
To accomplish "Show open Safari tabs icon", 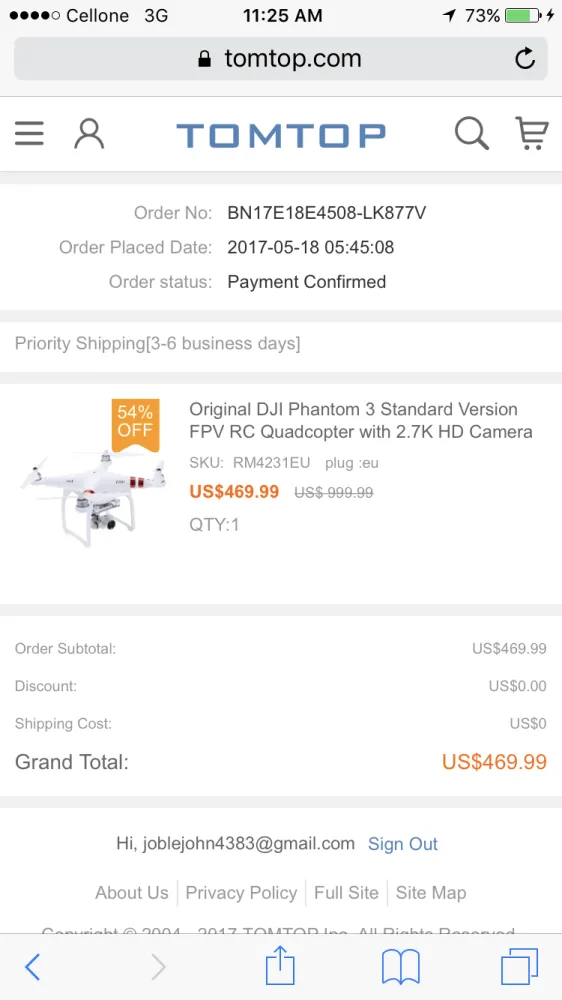I will coord(519,966).
